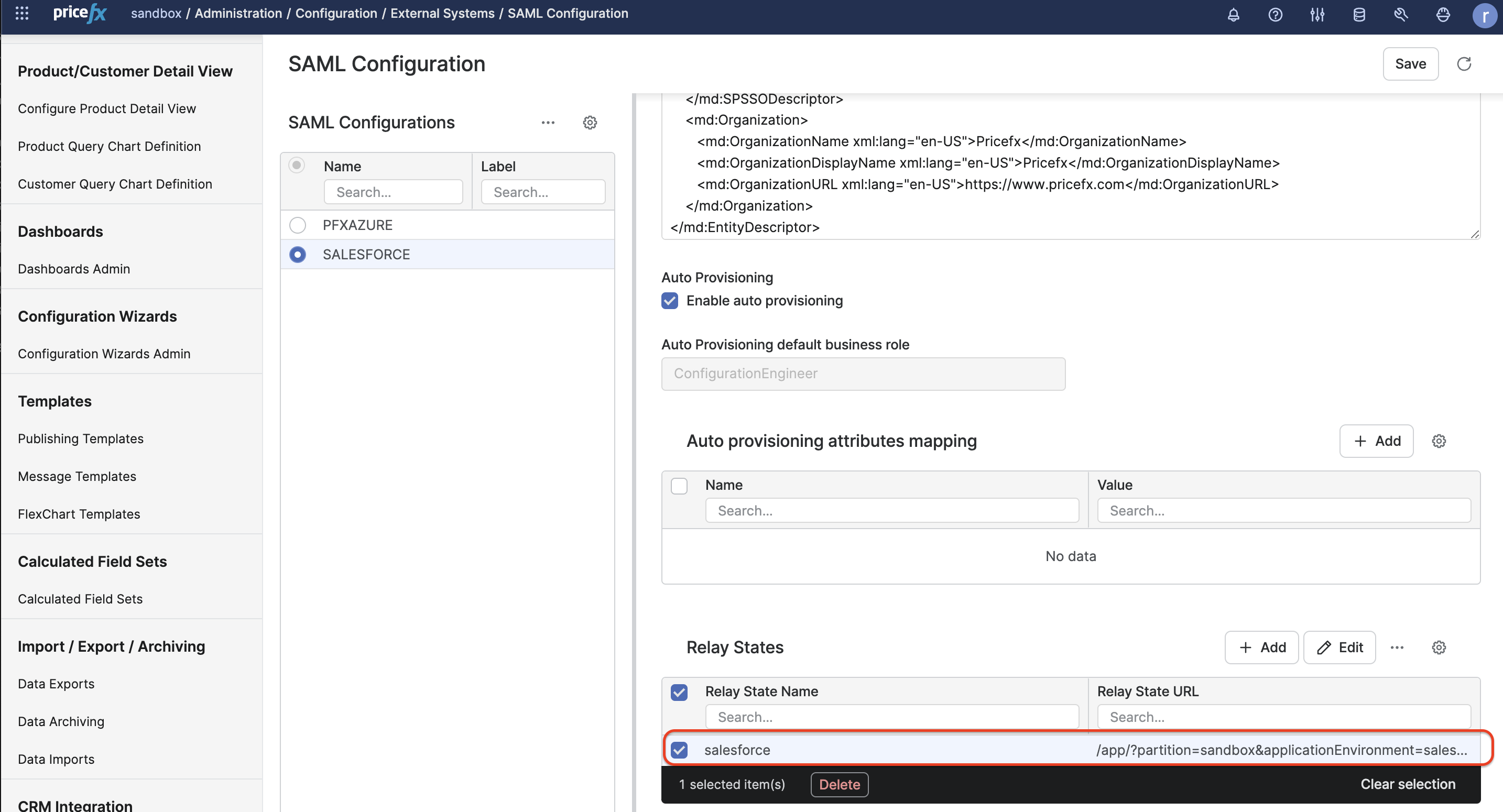Open Data Exports in sidebar
The width and height of the screenshot is (1503, 812).
click(x=56, y=684)
